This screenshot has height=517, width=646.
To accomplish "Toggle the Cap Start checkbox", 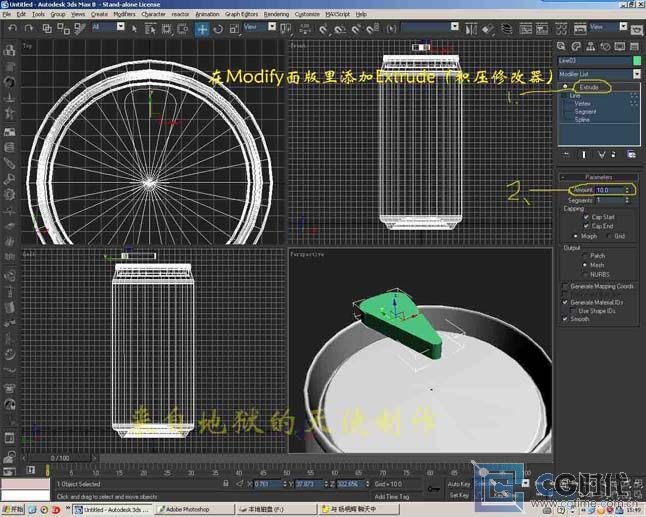I will [586, 217].
